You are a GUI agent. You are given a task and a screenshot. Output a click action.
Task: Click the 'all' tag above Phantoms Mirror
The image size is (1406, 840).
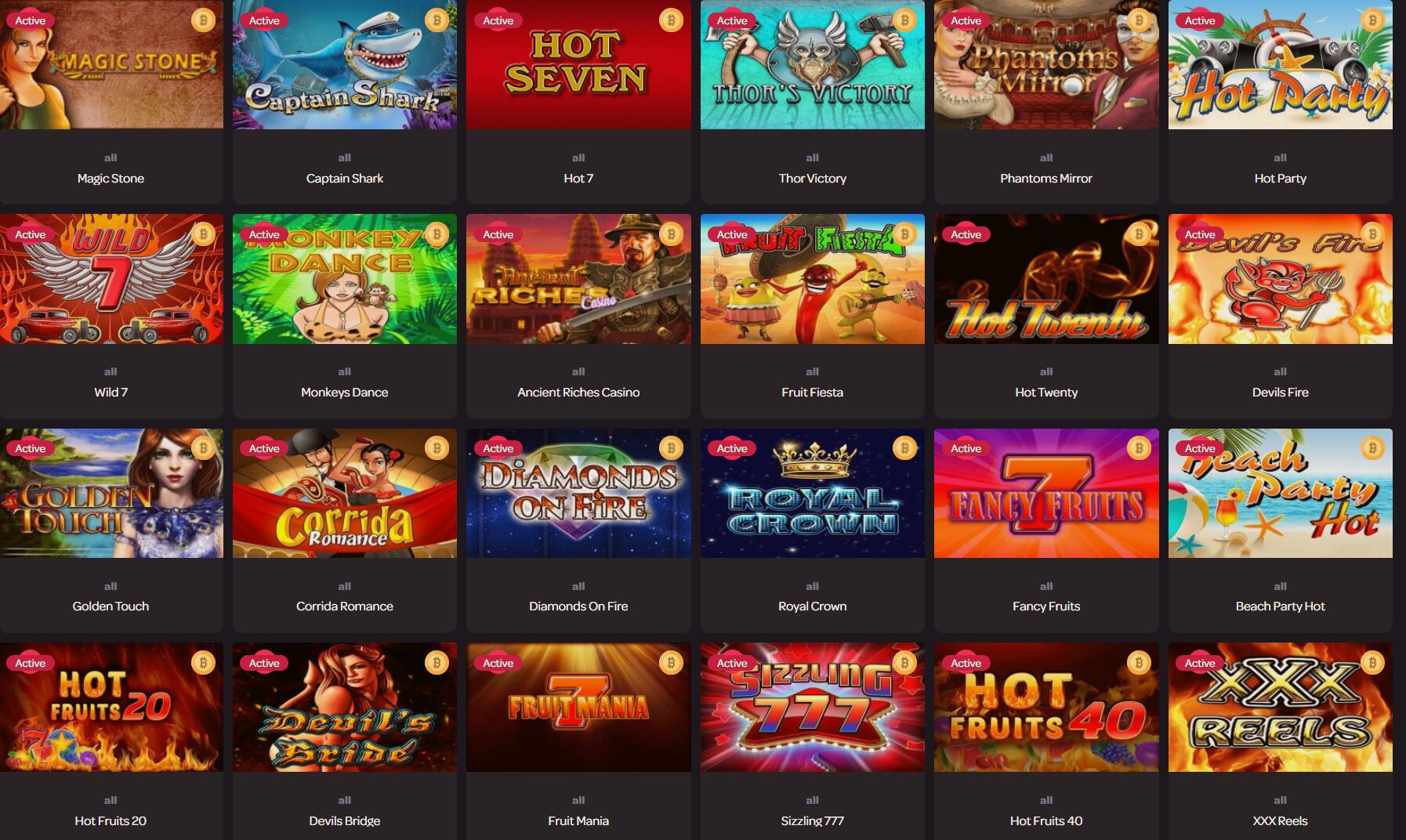pos(1046,157)
